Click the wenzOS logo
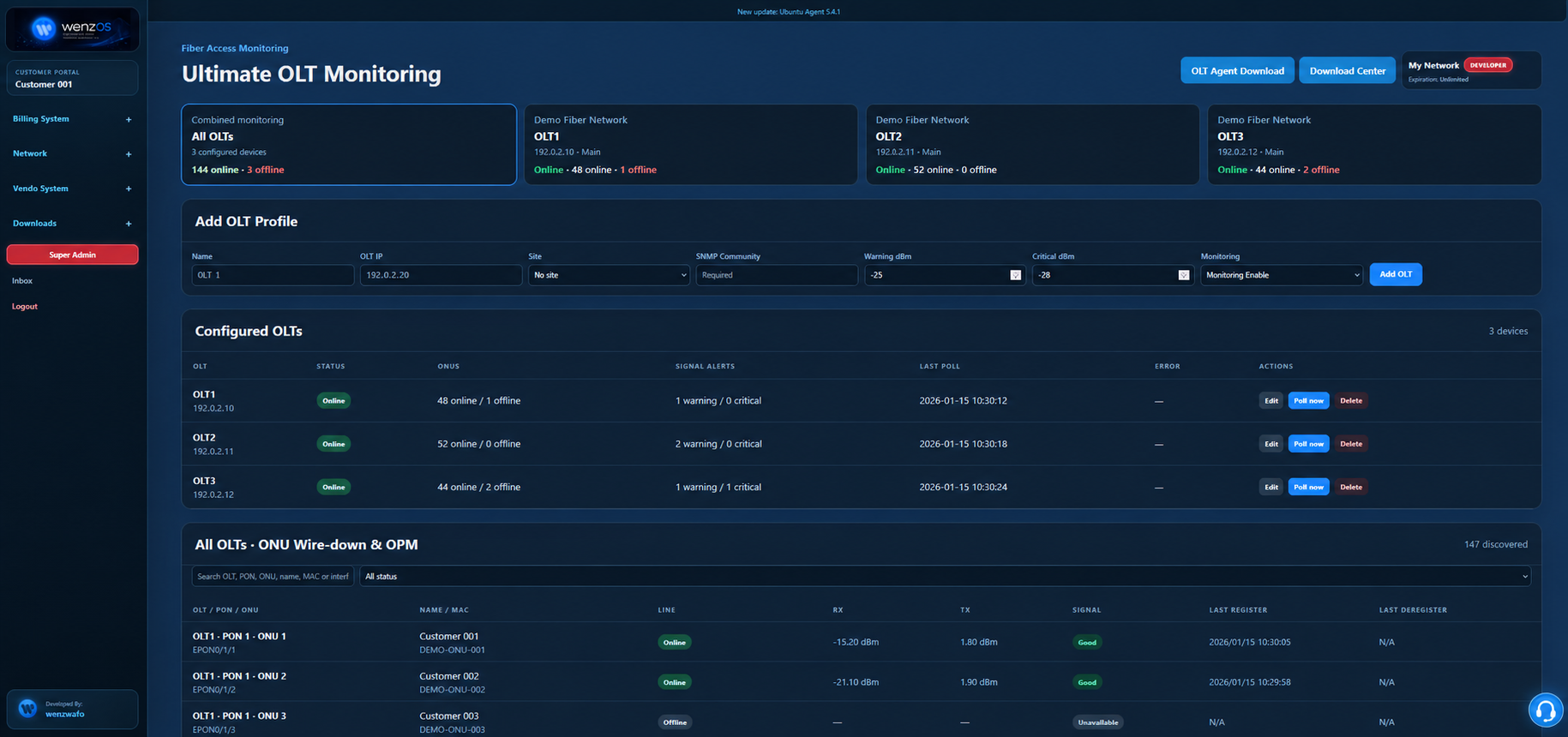The width and height of the screenshot is (1568, 737). pyautogui.click(x=72, y=29)
